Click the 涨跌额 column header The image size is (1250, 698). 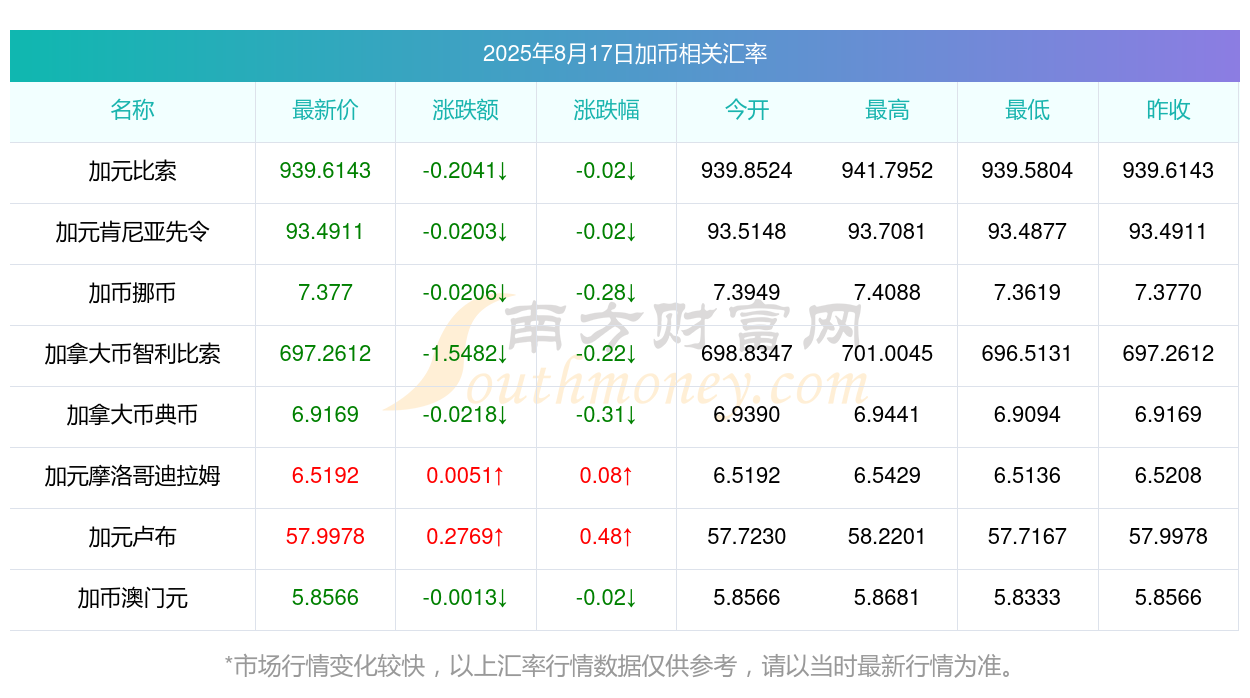pos(466,110)
